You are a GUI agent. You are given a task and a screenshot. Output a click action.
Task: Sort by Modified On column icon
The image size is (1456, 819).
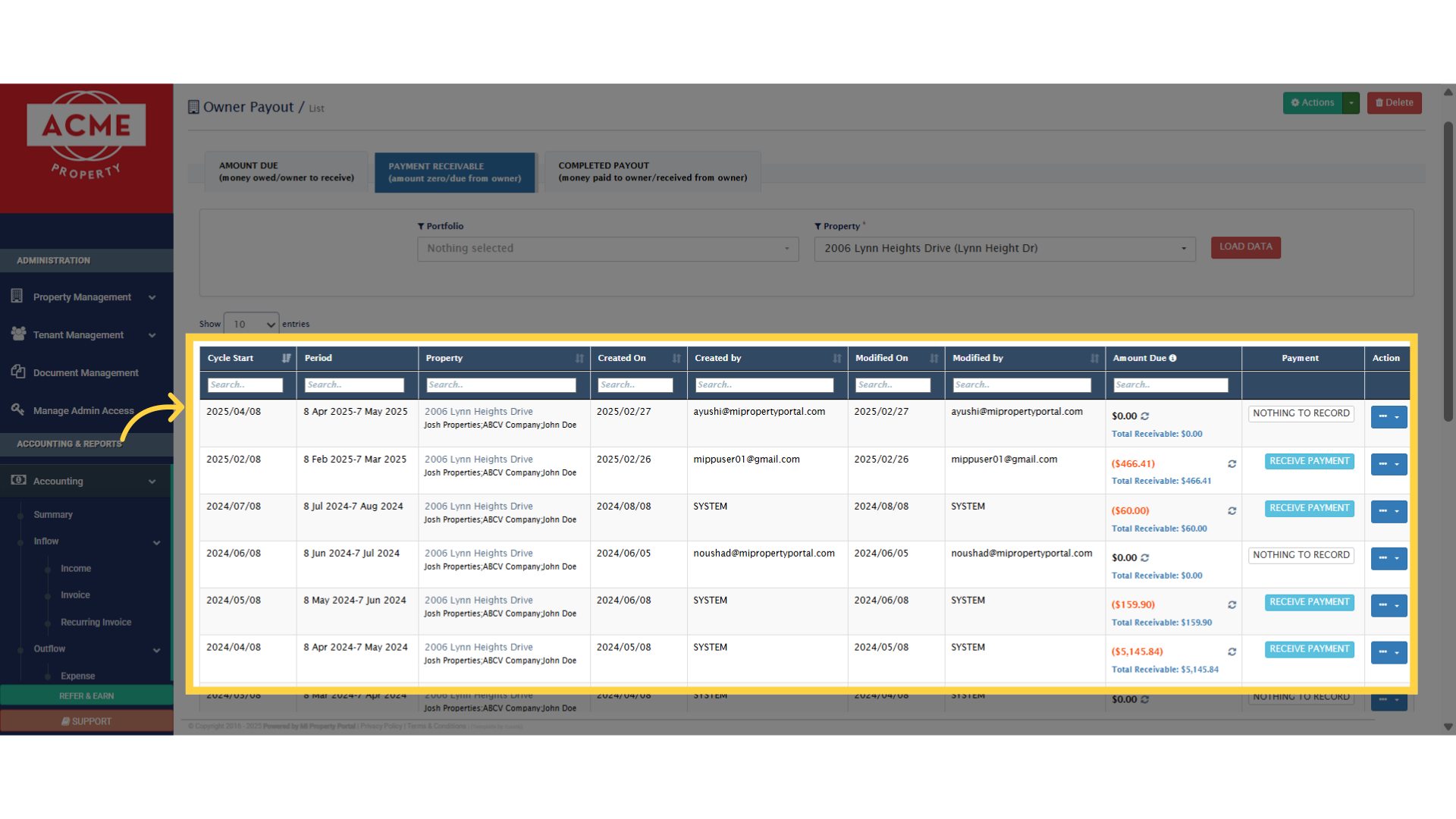(934, 358)
